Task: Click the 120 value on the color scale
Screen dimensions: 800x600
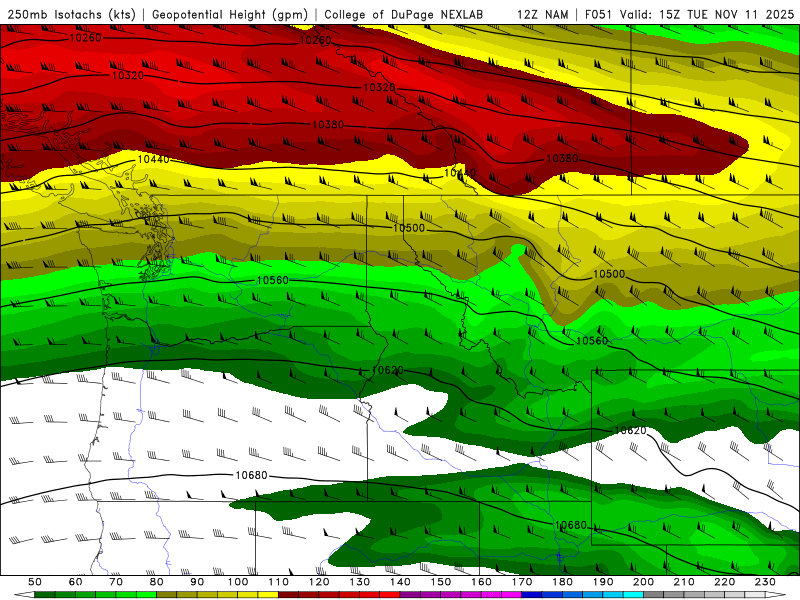Action: [319, 582]
